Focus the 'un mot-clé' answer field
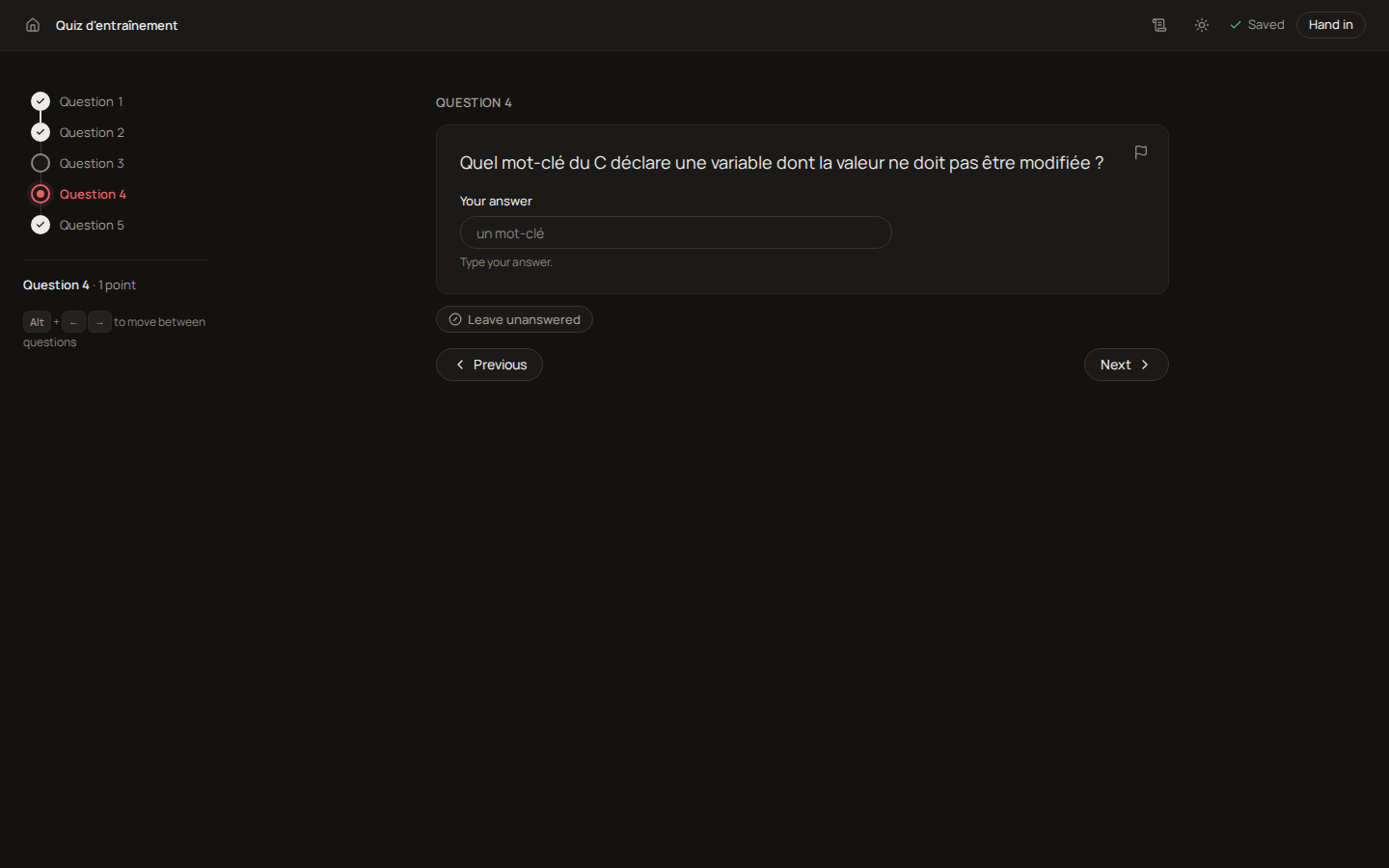The width and height of the screenshot is (1389, 868). coord(676,232)
